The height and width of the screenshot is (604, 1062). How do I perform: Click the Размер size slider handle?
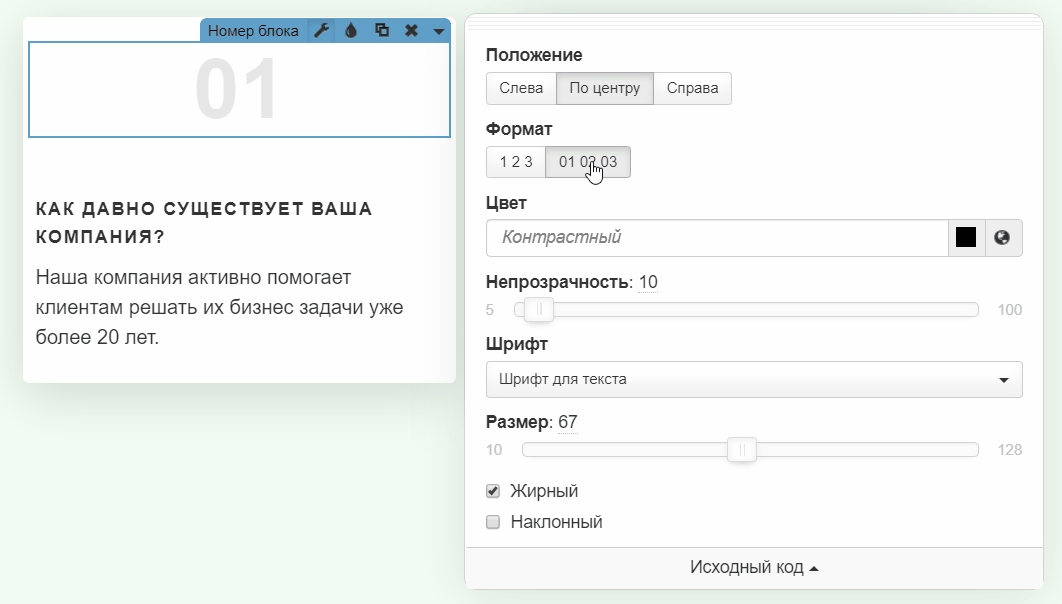coord(741,450)
